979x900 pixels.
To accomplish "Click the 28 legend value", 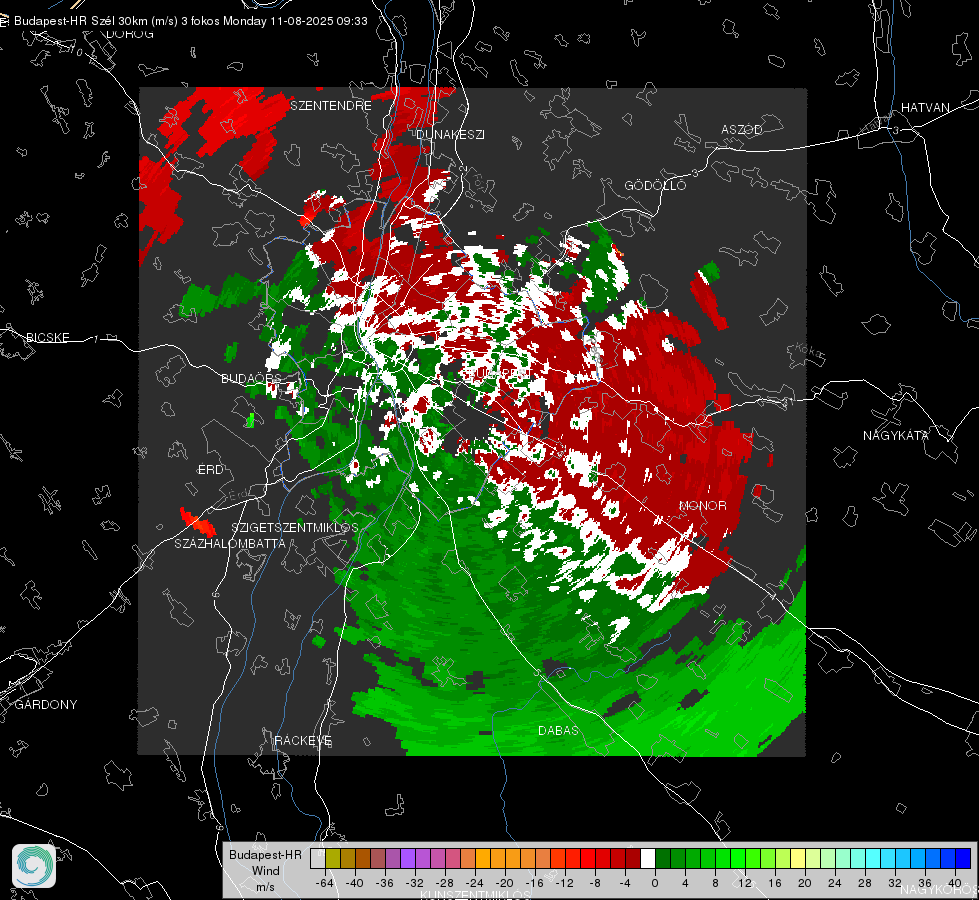I will (x=865, y=883).
